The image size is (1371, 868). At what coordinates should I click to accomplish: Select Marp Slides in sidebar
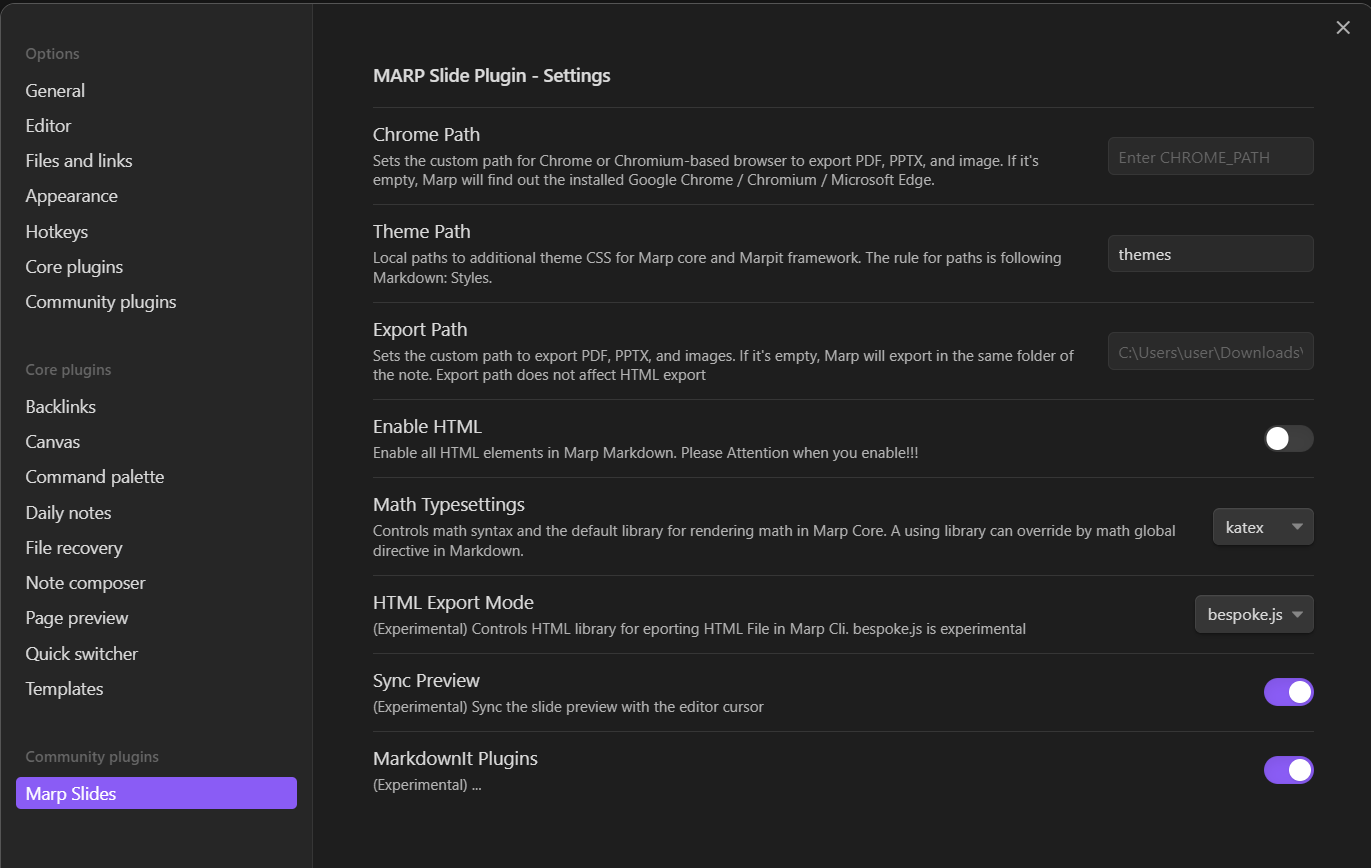click(156, 794)
